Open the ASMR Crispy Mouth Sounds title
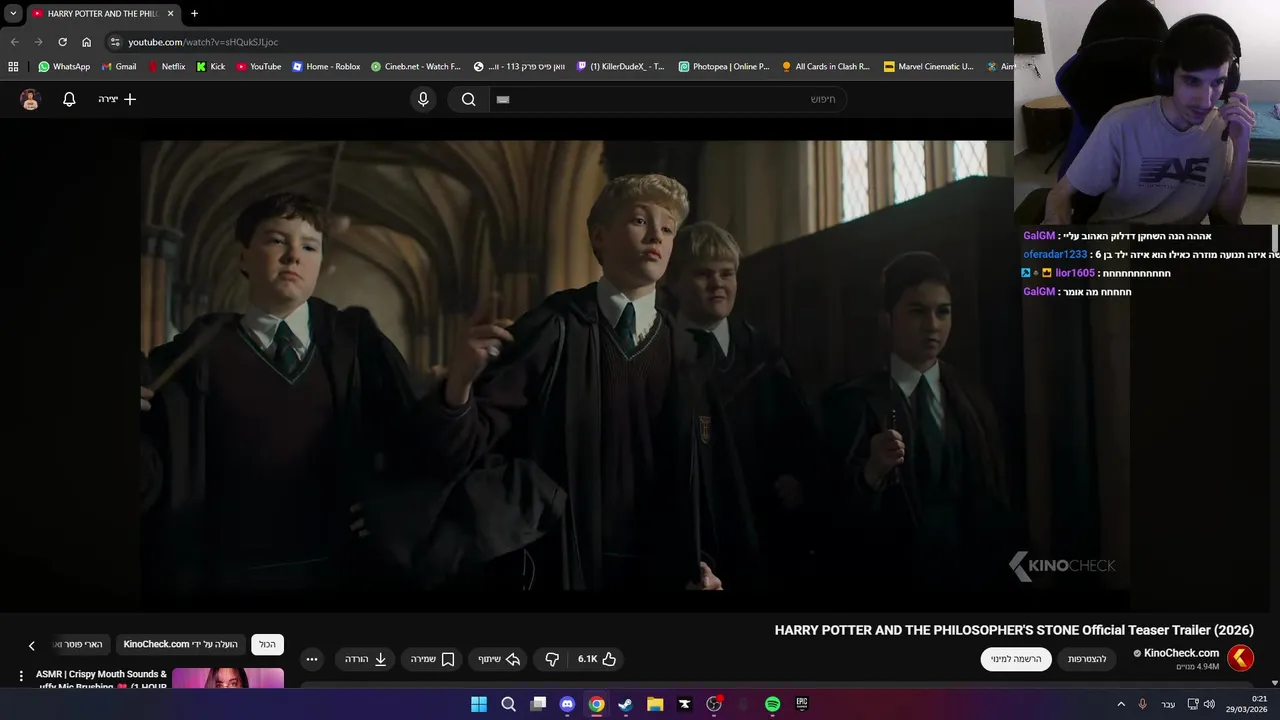The image size is (1280, 720). pyautogui.click(x=101, y=679)
